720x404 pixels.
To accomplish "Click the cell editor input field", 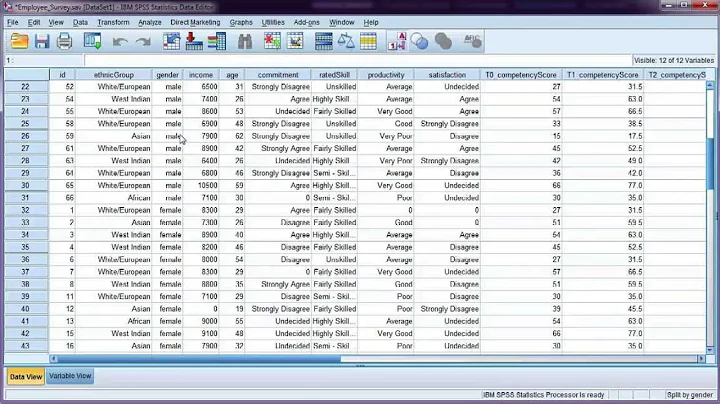I will (x=358, y=60).
